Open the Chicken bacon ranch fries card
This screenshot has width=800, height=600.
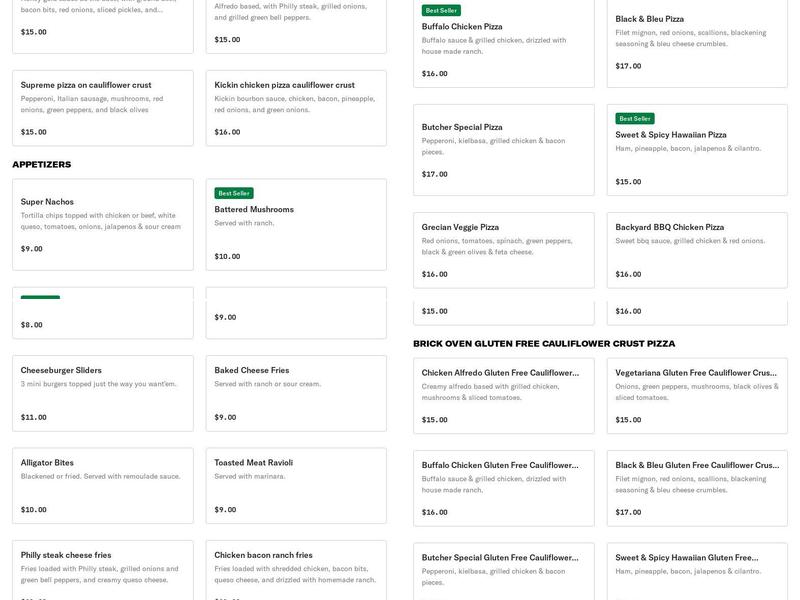click(x=296, y=570)
